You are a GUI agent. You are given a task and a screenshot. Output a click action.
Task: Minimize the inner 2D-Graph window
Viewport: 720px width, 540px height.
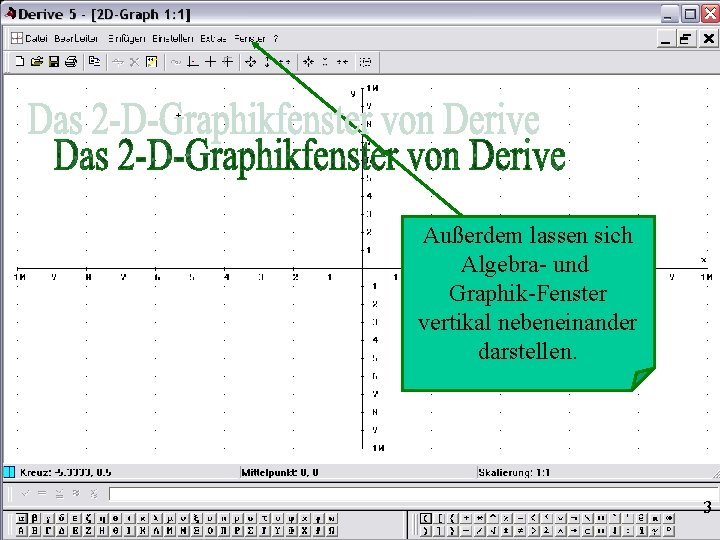coord(666,39)
